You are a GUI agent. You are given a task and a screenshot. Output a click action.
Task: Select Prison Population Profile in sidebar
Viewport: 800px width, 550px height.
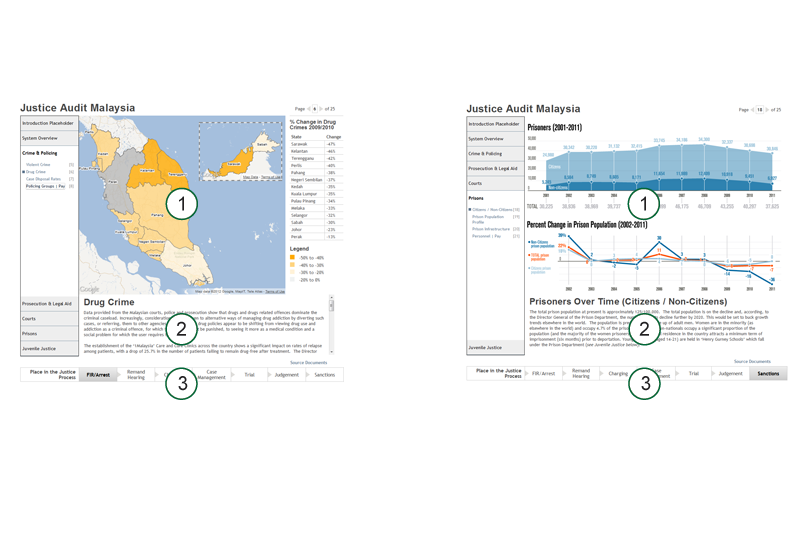coord(489,219)
